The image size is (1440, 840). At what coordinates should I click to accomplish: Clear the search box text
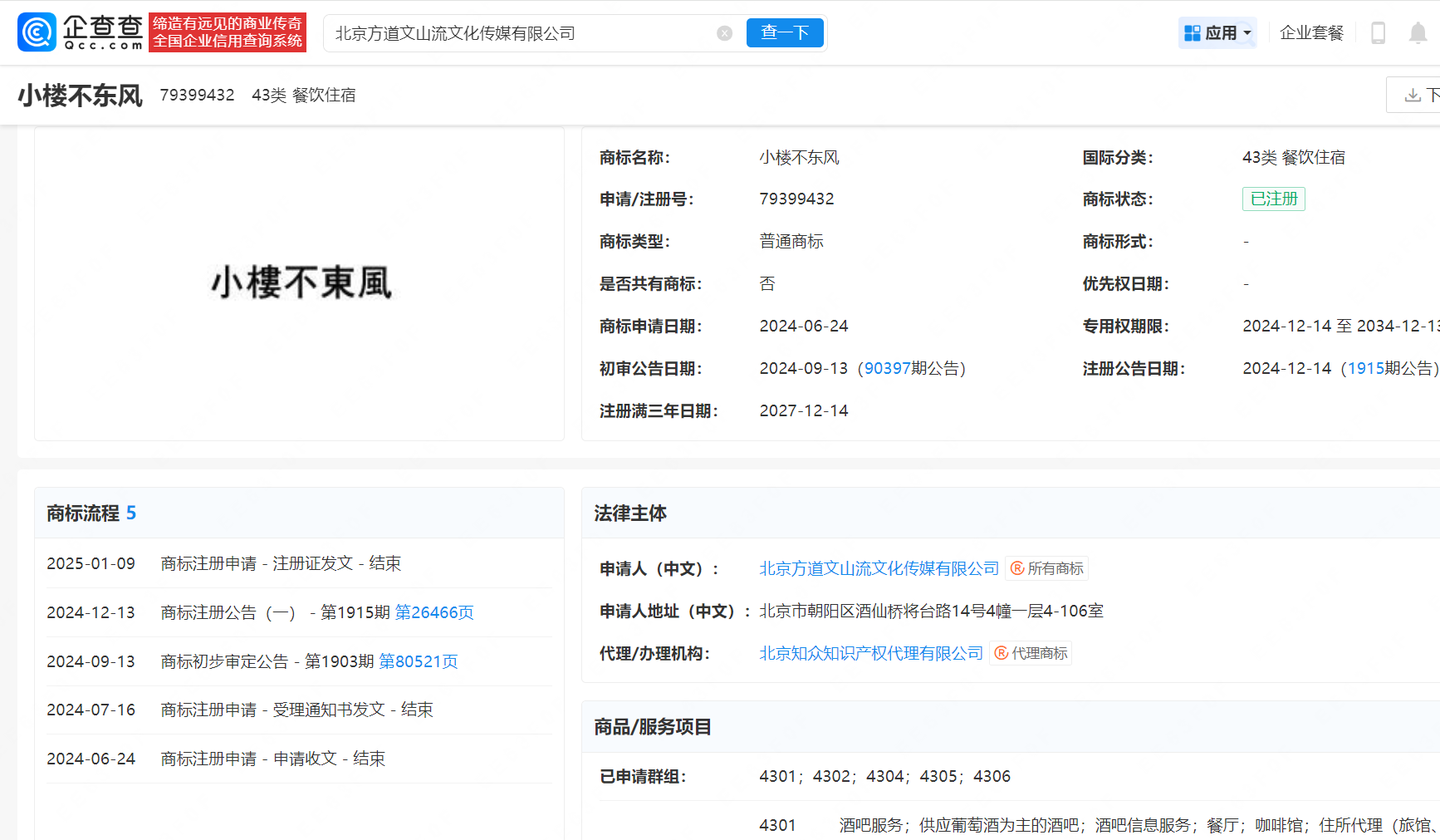tap(725, 33)
